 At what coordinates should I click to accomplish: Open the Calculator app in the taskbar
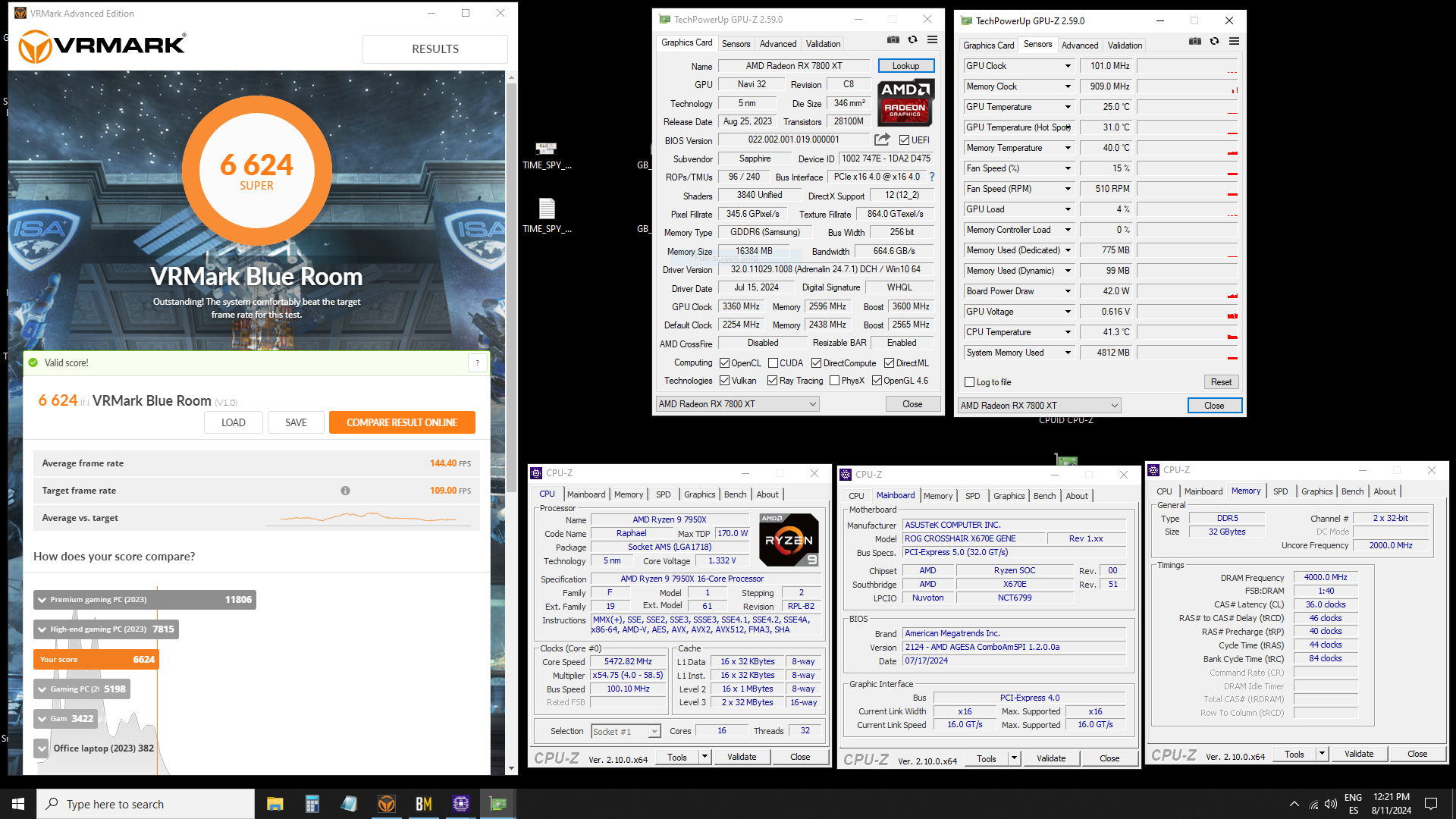pyautogui.click(x=312, y=804)
